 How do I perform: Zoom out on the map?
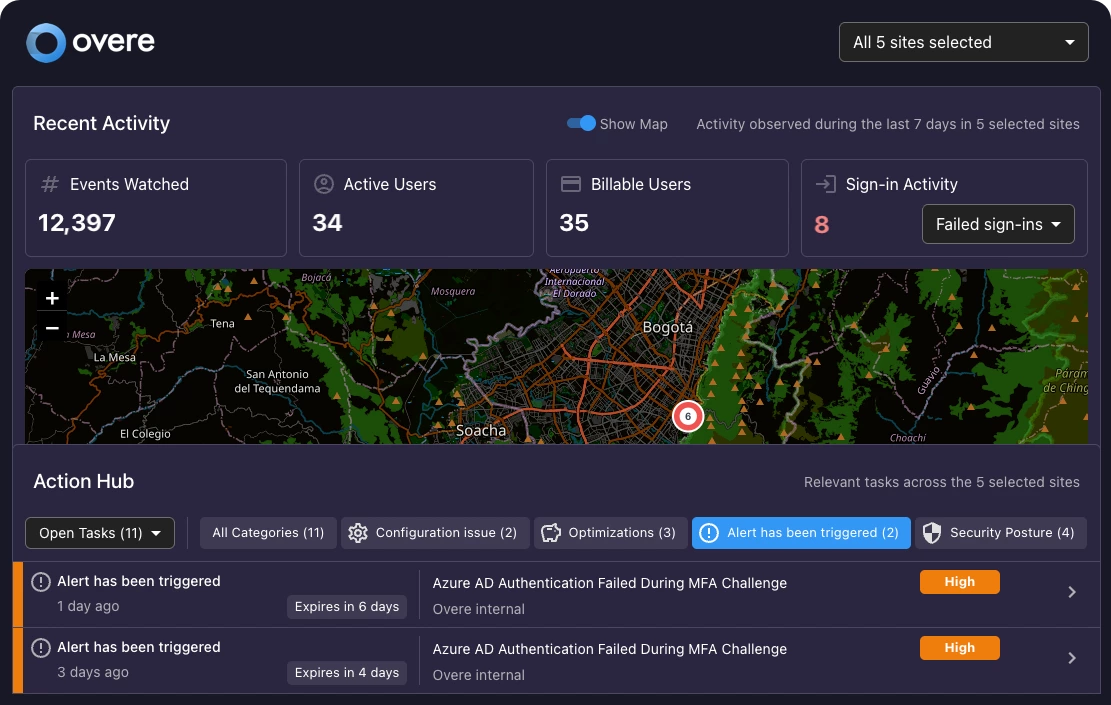point(52,328)
